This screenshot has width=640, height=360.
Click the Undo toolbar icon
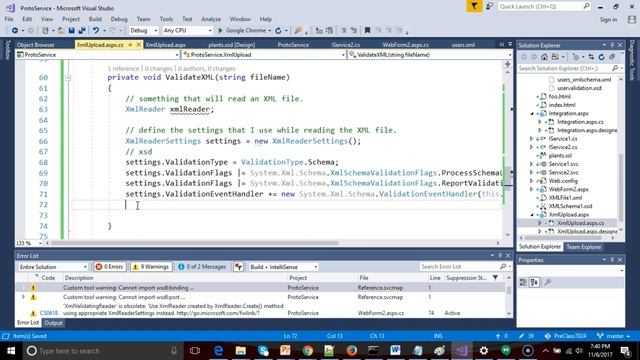[96, 31]
